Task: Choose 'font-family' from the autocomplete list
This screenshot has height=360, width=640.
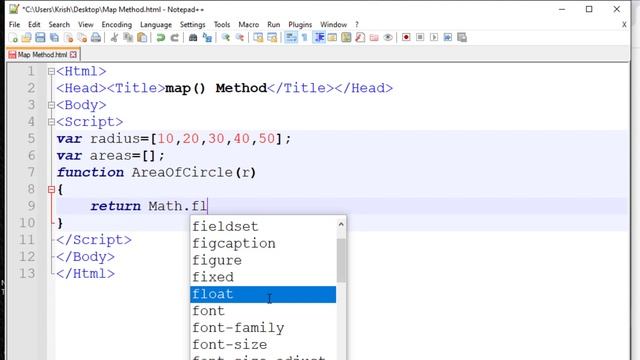Action: point(263,328)
